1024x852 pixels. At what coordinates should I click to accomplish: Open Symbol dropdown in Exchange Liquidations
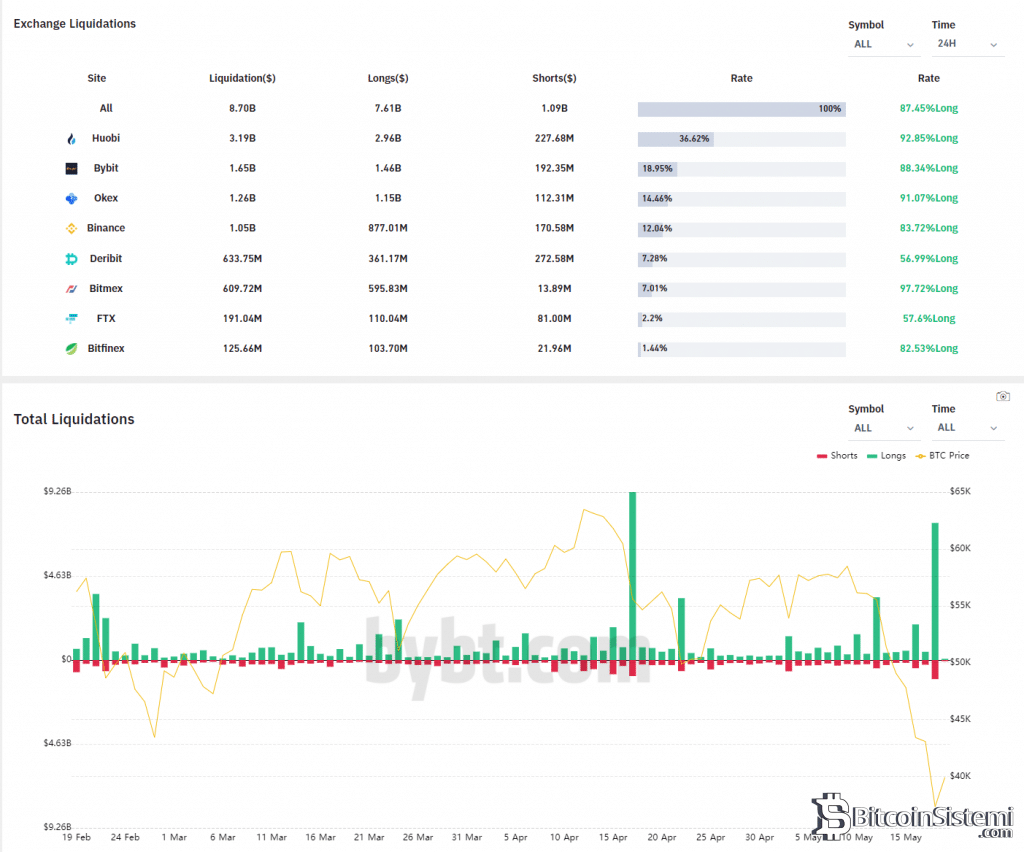pos(883,44)
